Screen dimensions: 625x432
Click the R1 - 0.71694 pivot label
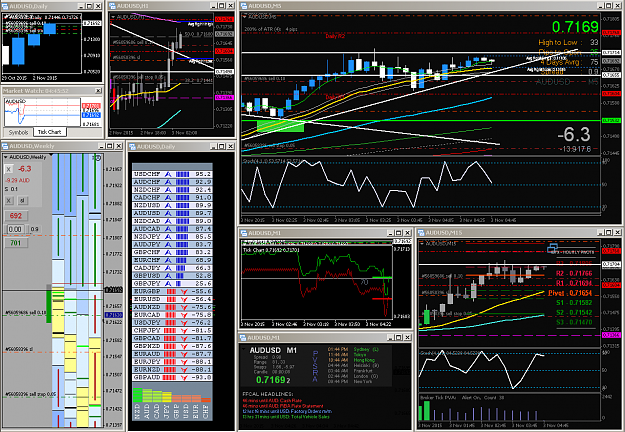tap(574, 283)
